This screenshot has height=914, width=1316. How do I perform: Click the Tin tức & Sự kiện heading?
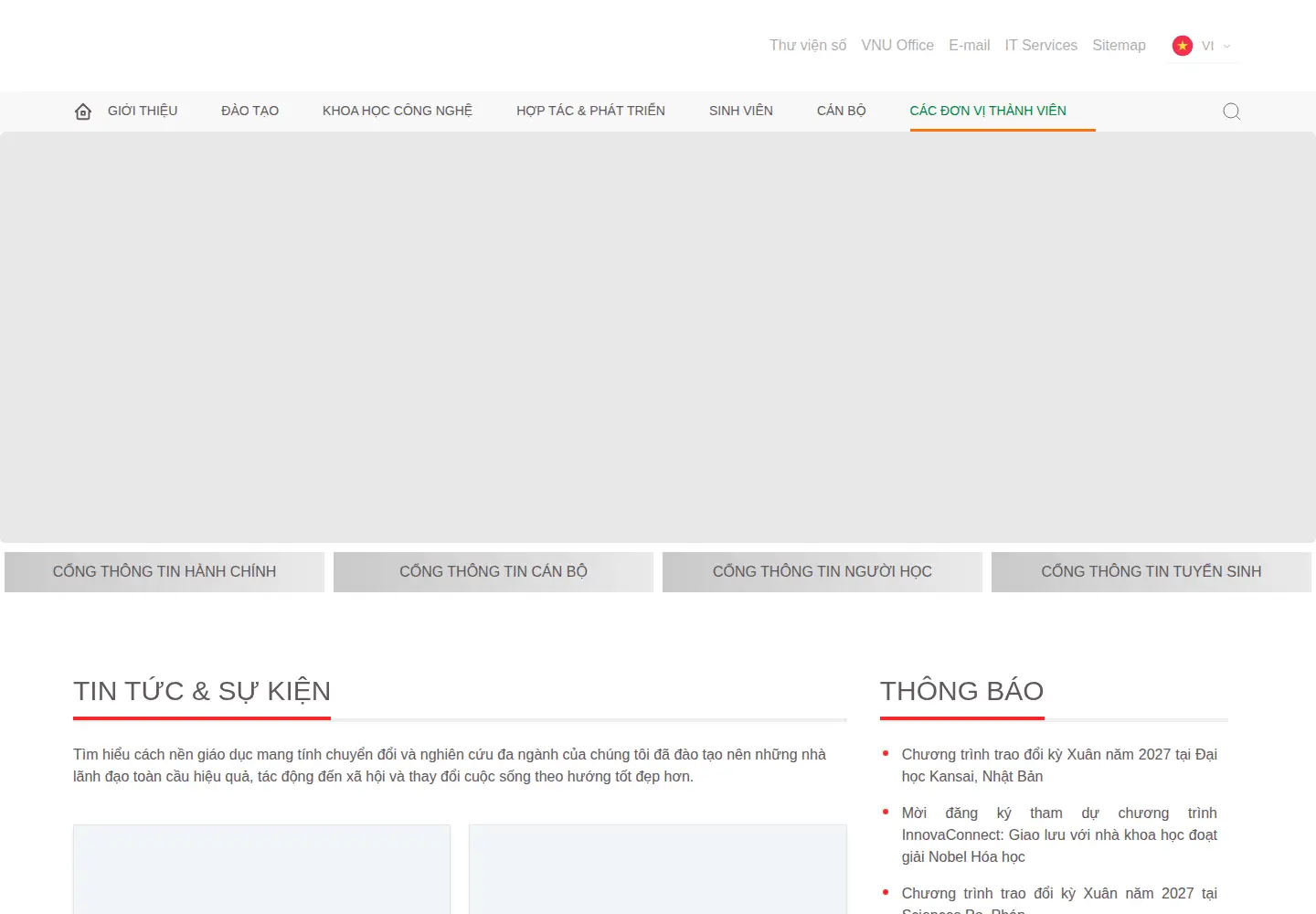point(202,691)
